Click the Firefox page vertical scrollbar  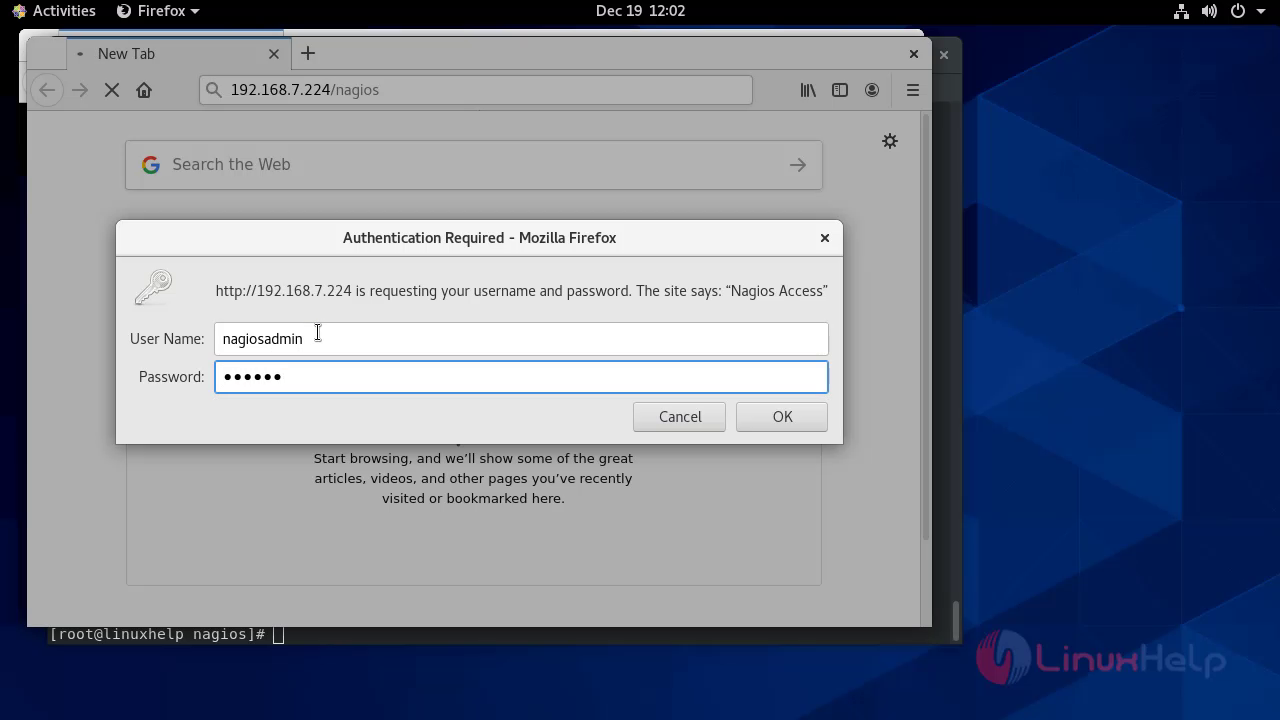926,327
